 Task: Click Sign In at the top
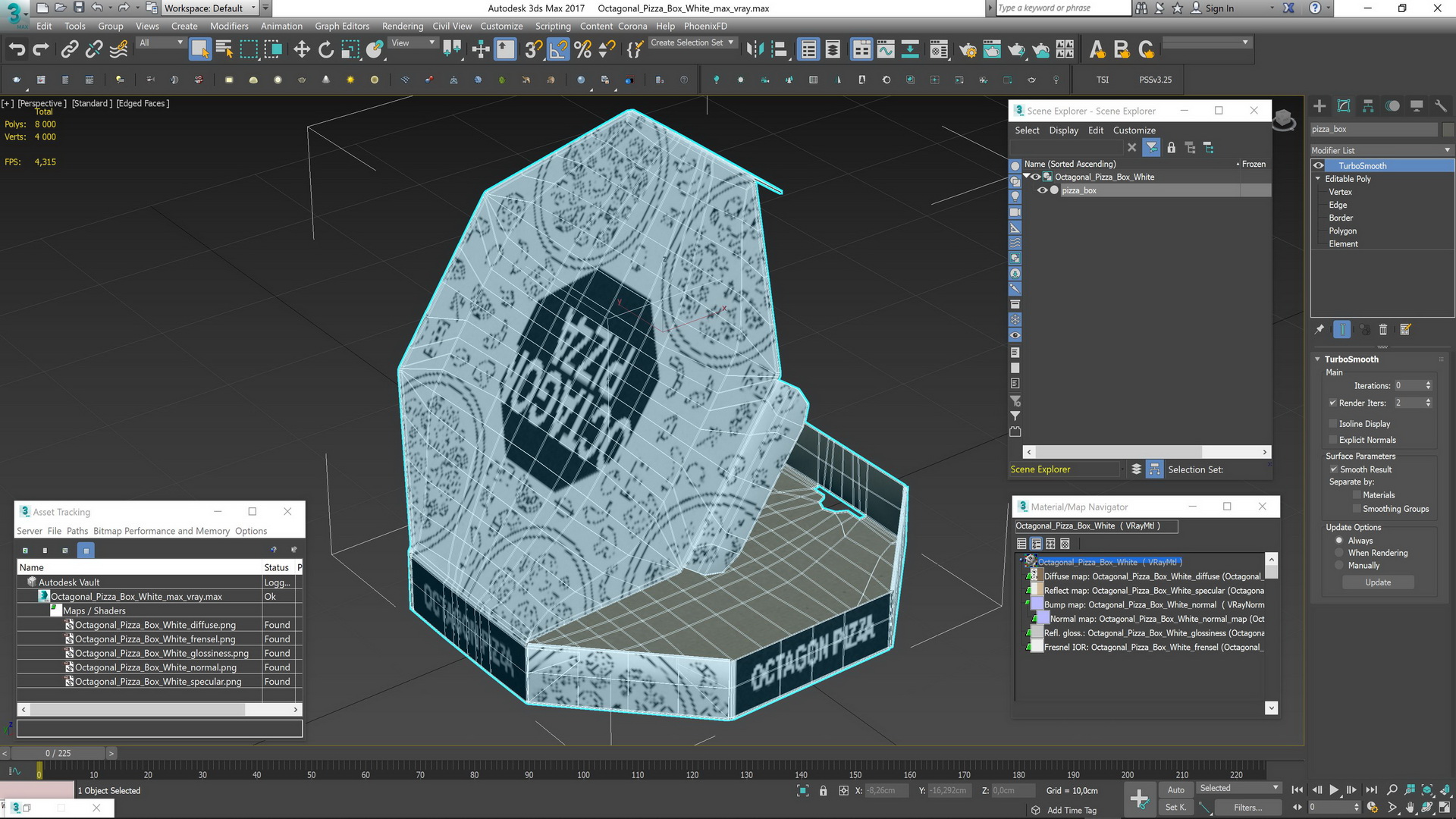(1219, 8)
